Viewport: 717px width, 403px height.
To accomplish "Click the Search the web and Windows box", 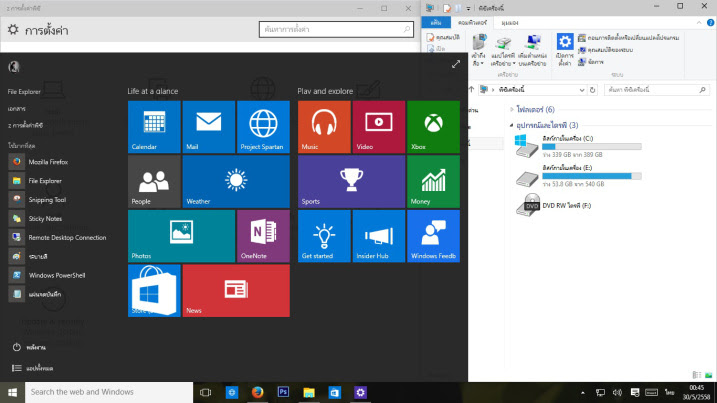I will 109,392.
